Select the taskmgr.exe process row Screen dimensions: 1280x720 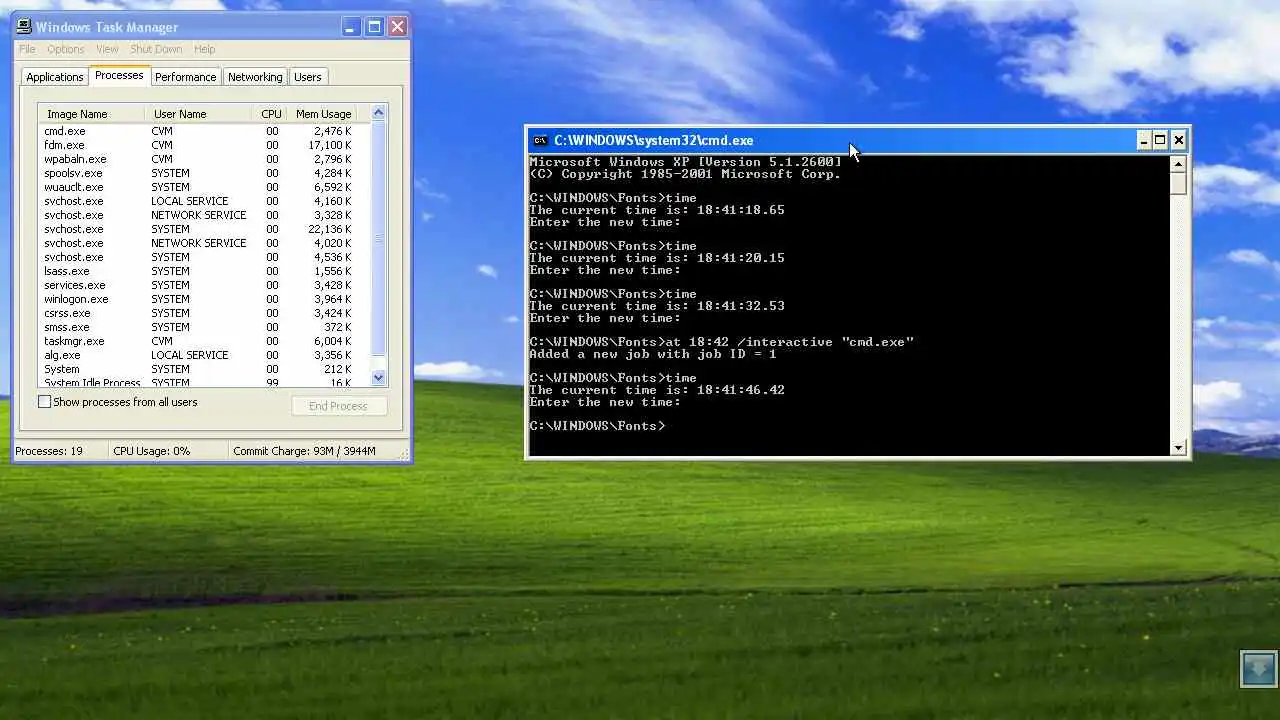click(204, 341)
